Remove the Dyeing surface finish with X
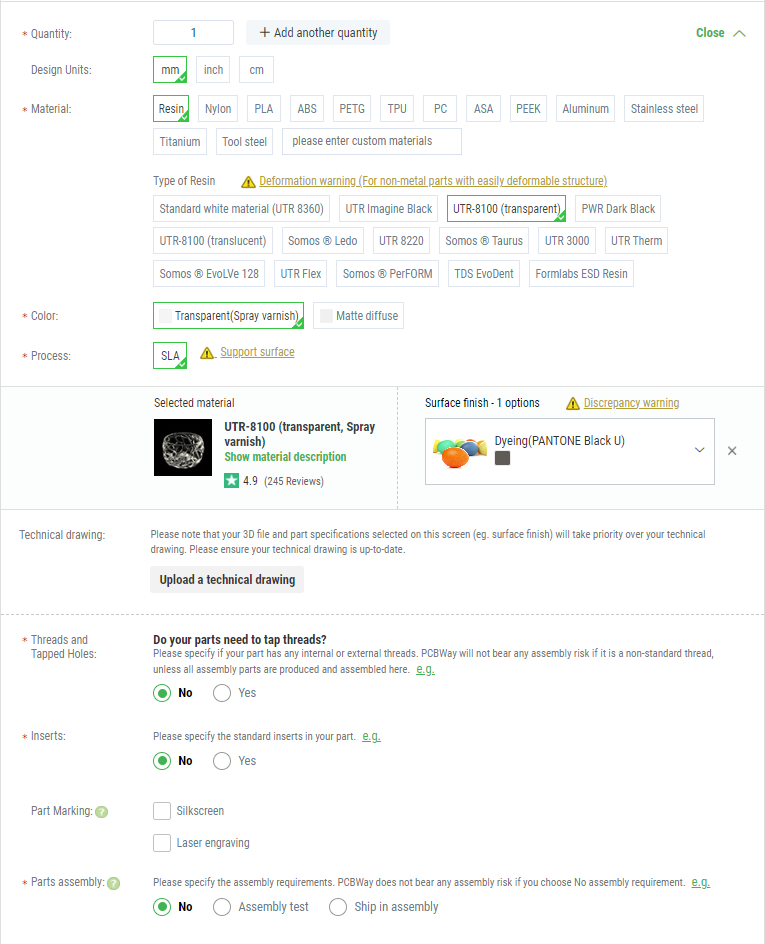This screenshot has height=944, width=765. tap(732, 451)
